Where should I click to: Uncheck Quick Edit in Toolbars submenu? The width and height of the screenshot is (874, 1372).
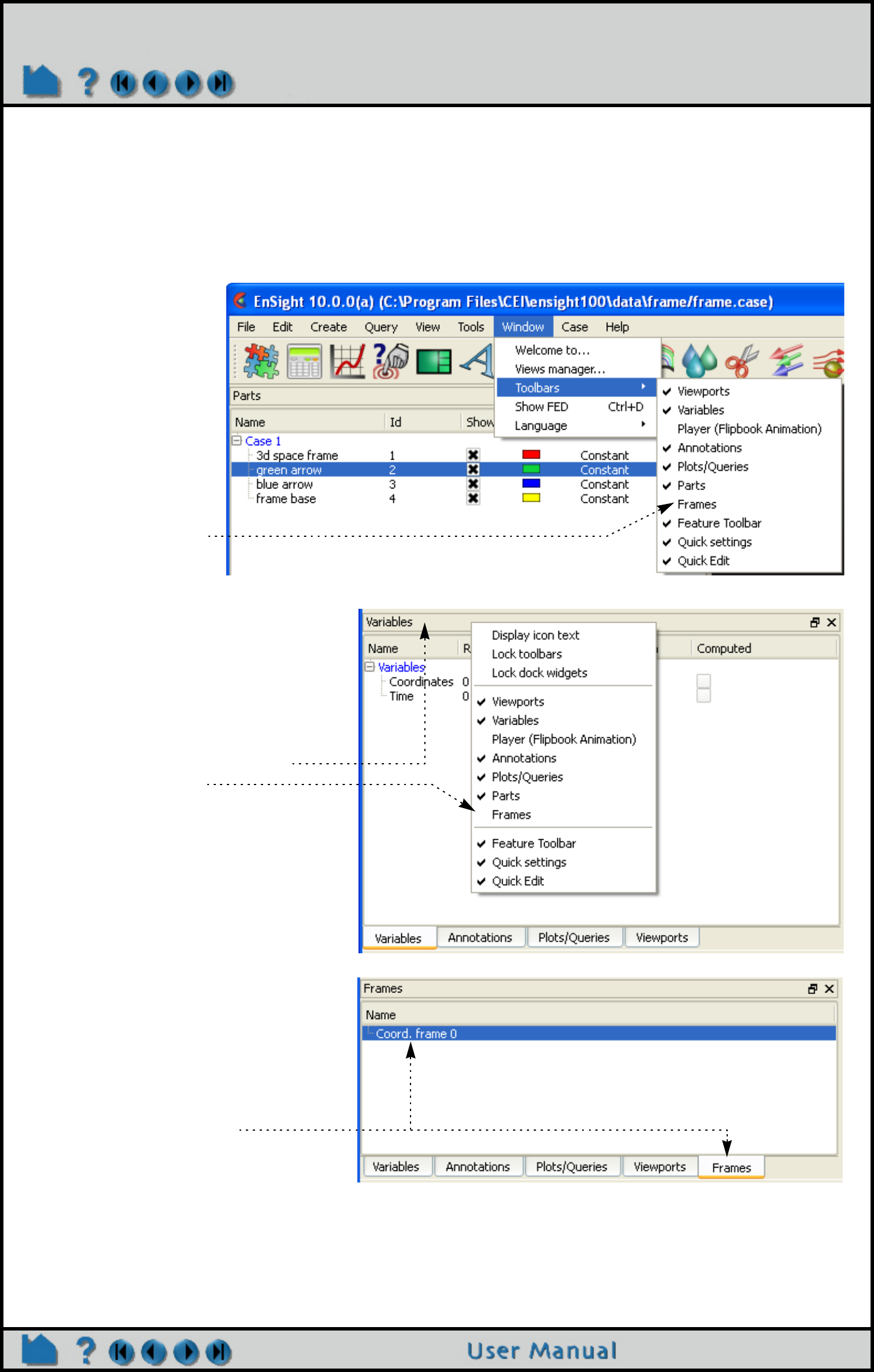pos(749,560)
